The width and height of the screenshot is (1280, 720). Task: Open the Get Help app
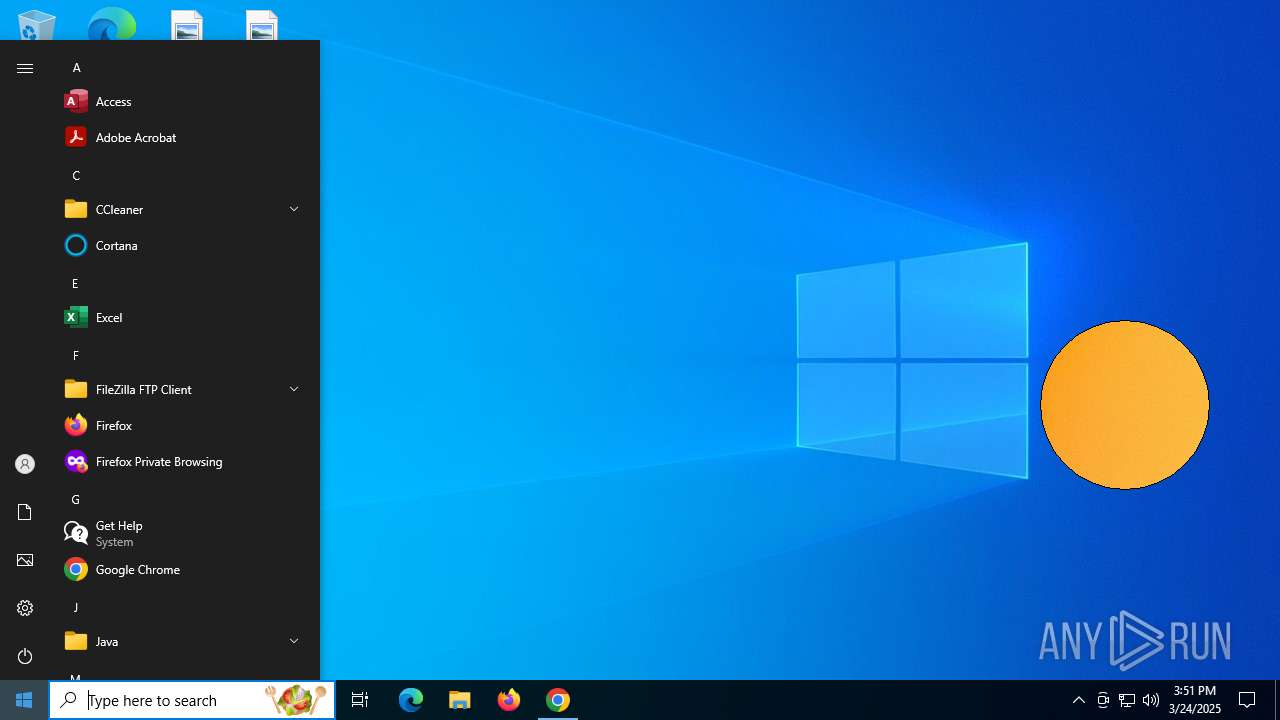click(184, 533)
